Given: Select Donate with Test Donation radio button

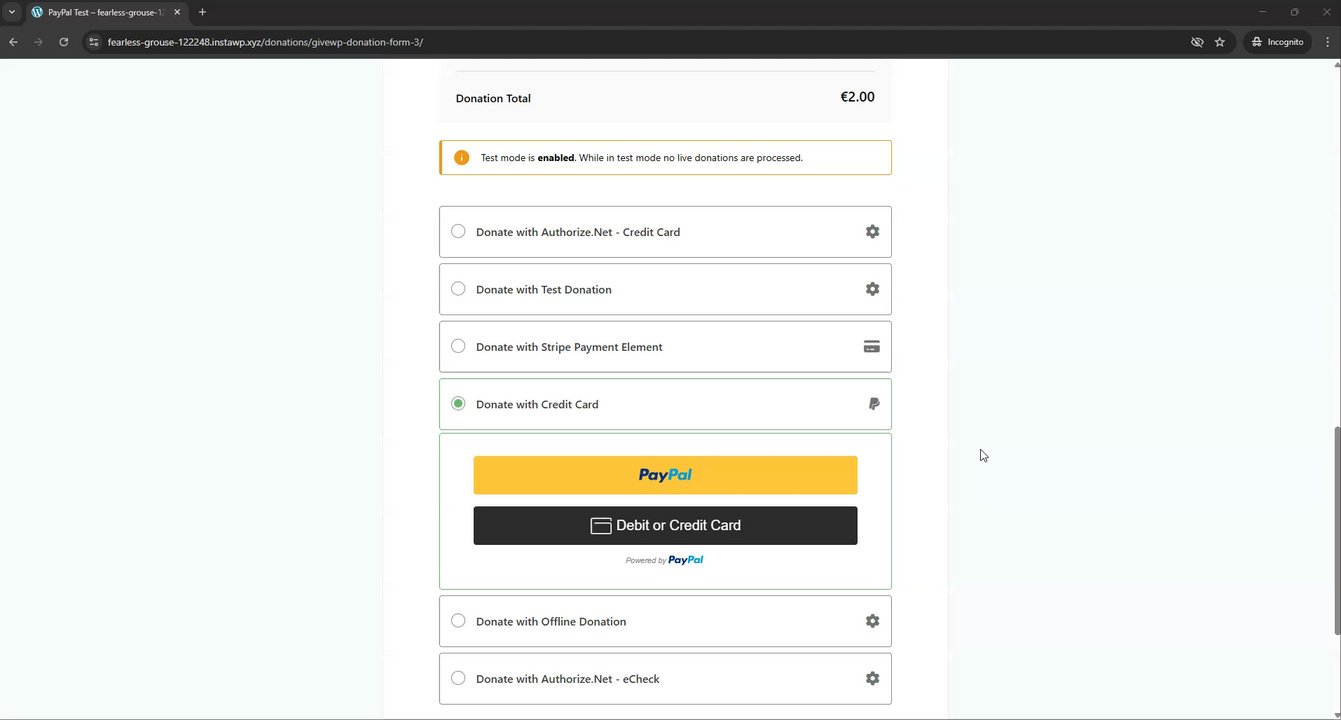Looking at the screenshot, I should 458,289.
